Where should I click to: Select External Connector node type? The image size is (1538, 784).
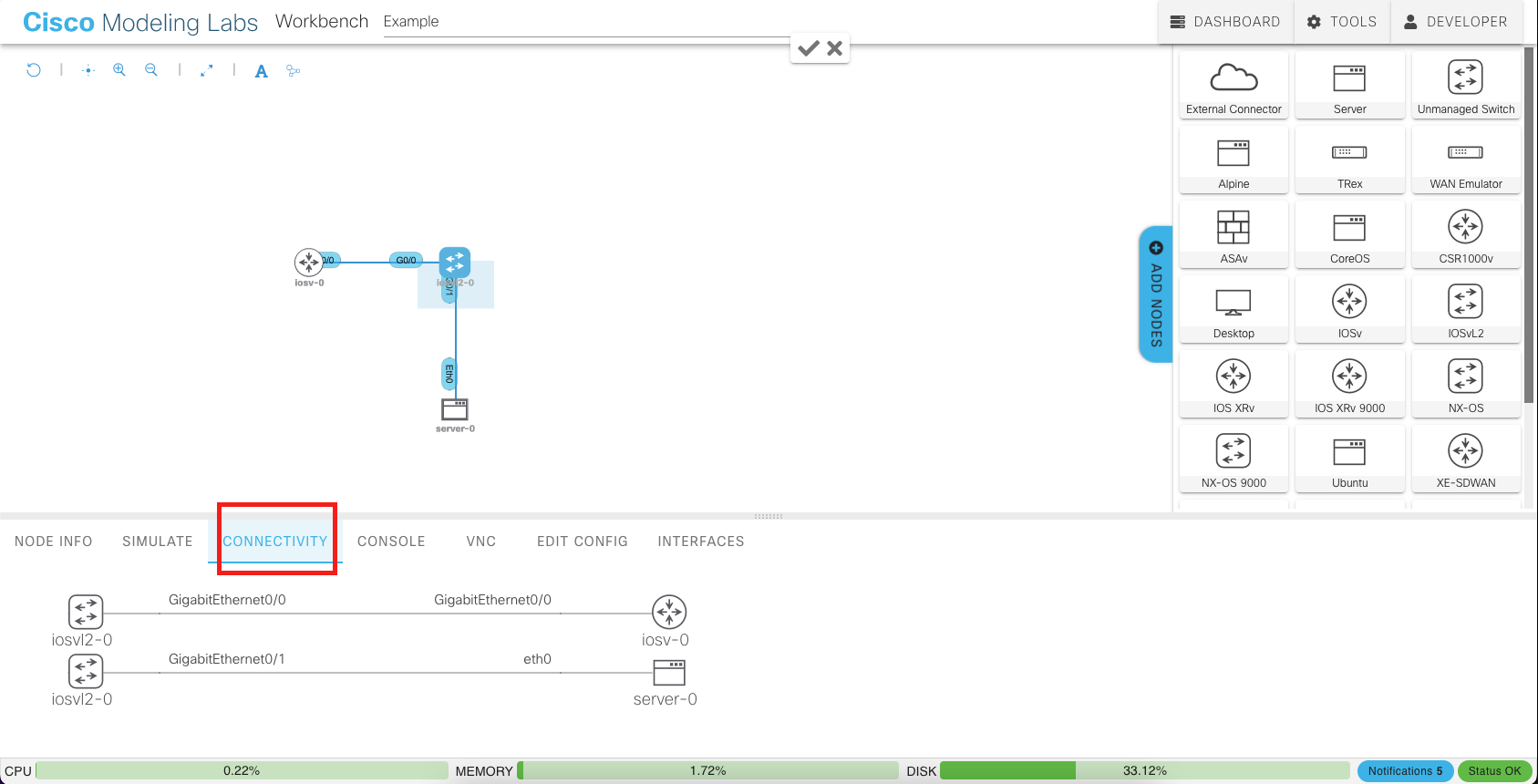click(x=1233, y=85)
